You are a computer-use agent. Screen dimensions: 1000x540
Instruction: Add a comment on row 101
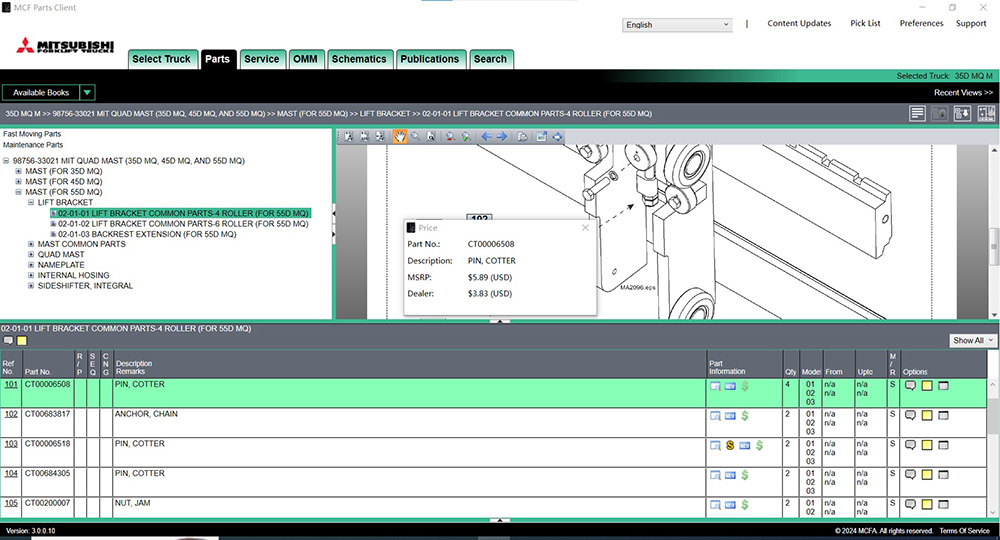[911, 386]
